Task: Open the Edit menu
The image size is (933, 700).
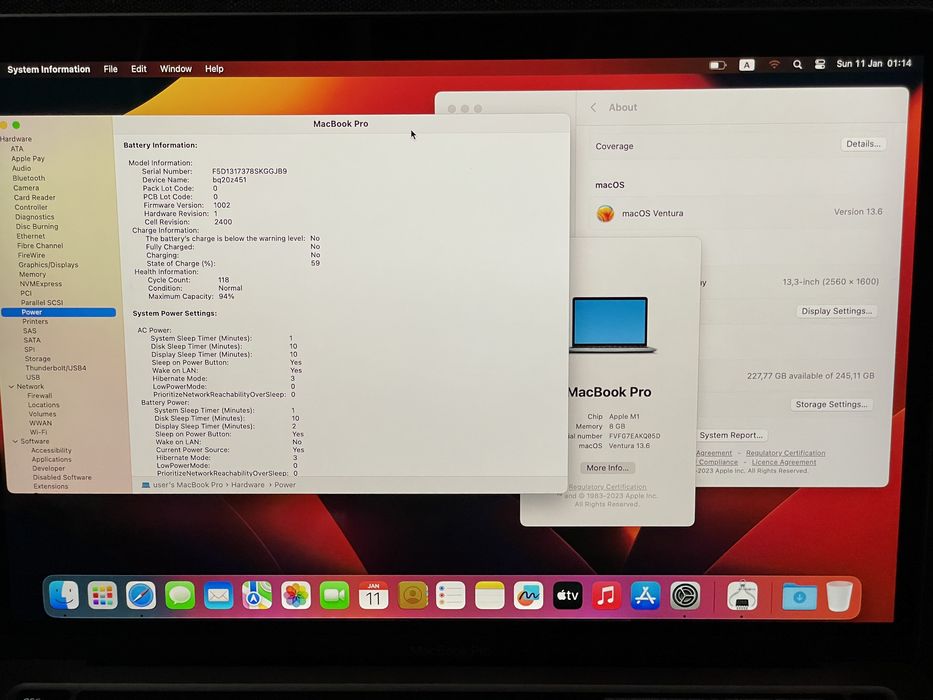Action: coord(139,68)
